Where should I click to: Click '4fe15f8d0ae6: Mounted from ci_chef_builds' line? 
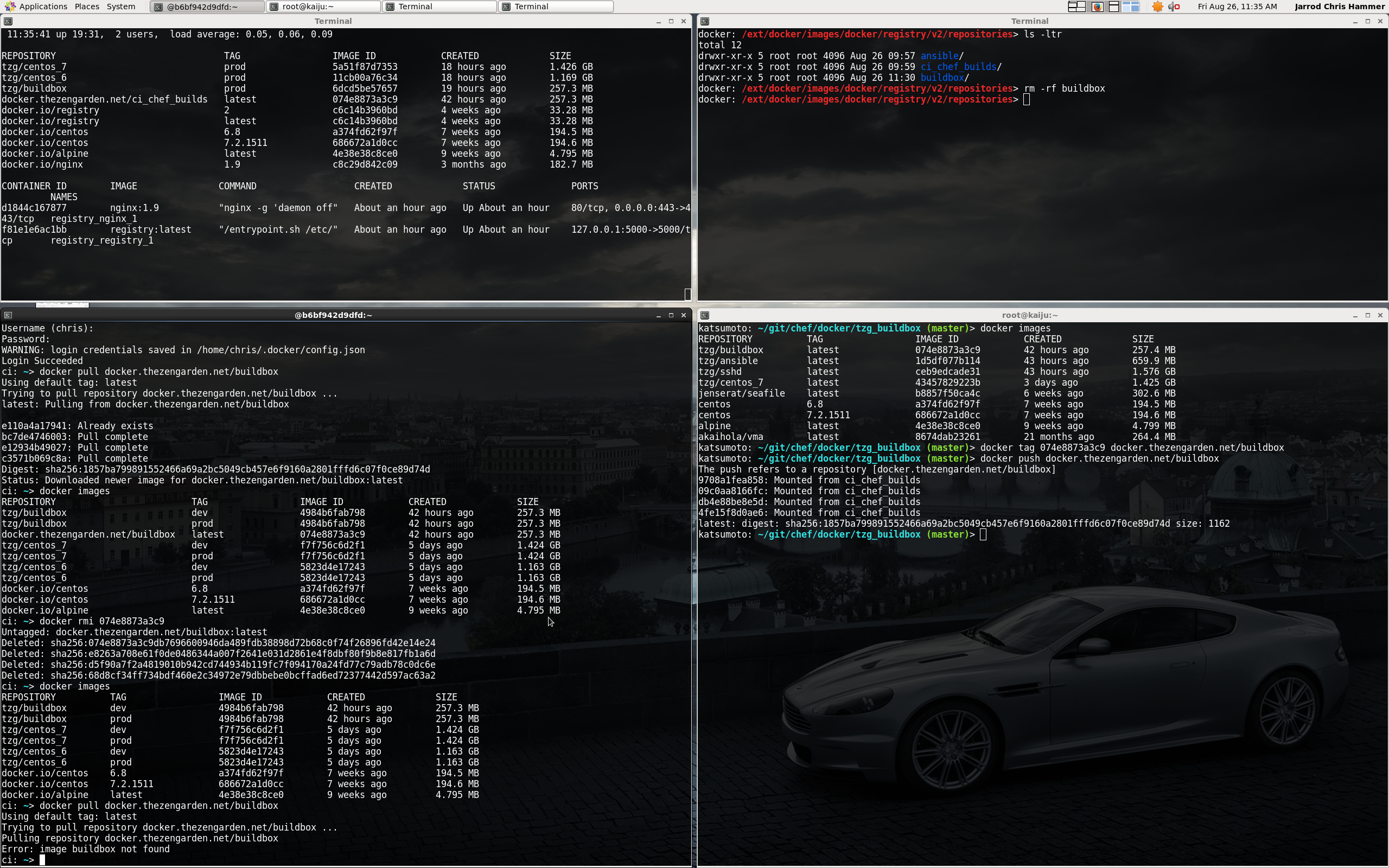point(810,513)
